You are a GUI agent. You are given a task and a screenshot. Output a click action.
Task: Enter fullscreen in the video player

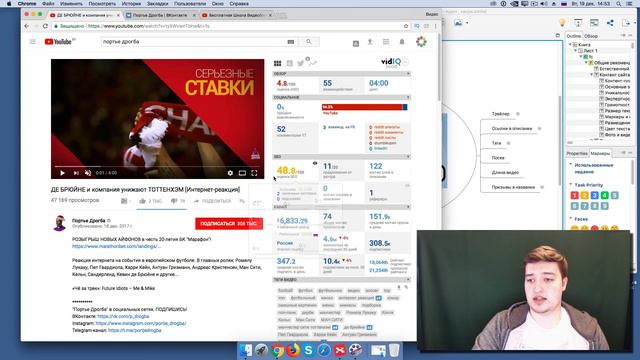click(254, 173)
